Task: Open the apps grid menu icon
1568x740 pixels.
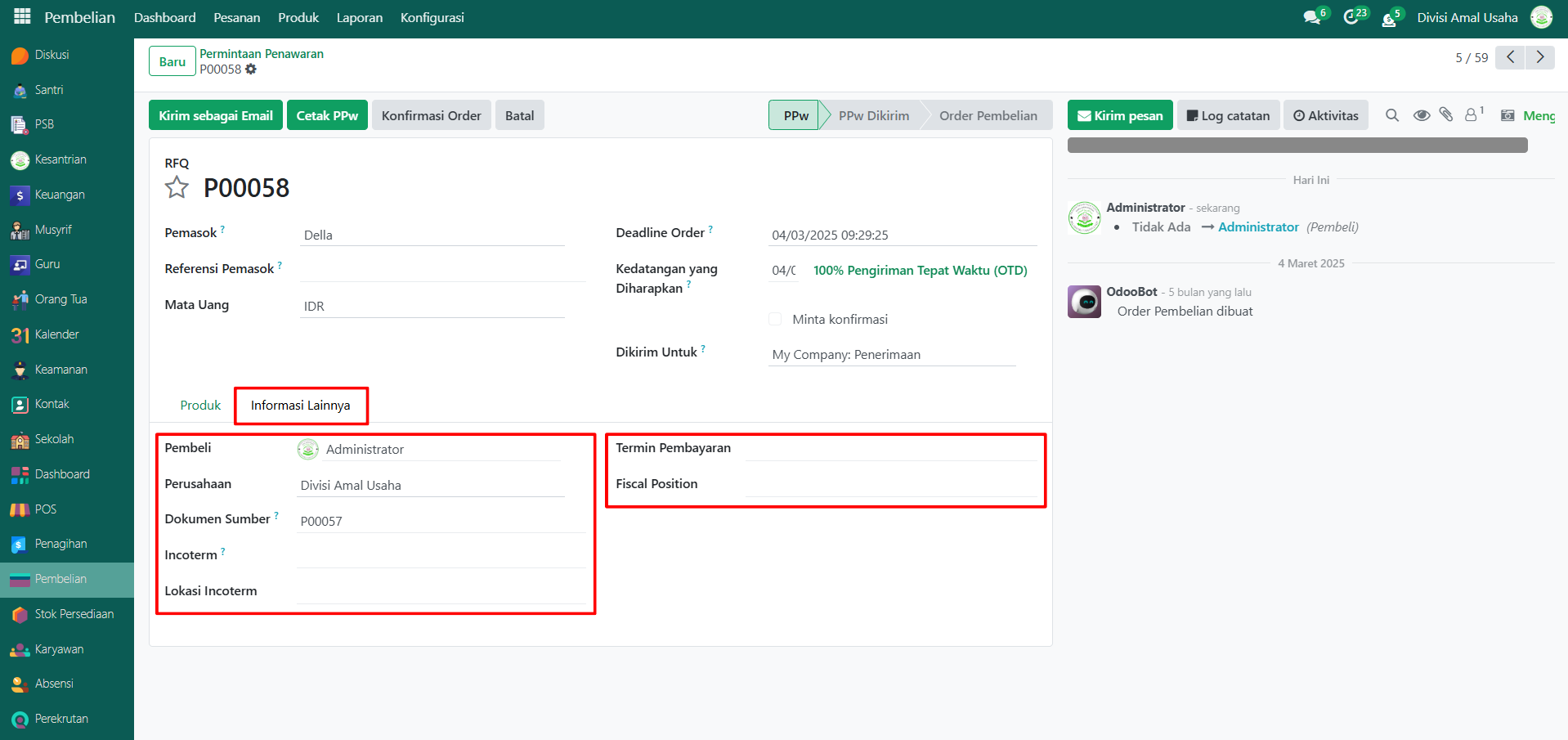Action: (22, 16)
